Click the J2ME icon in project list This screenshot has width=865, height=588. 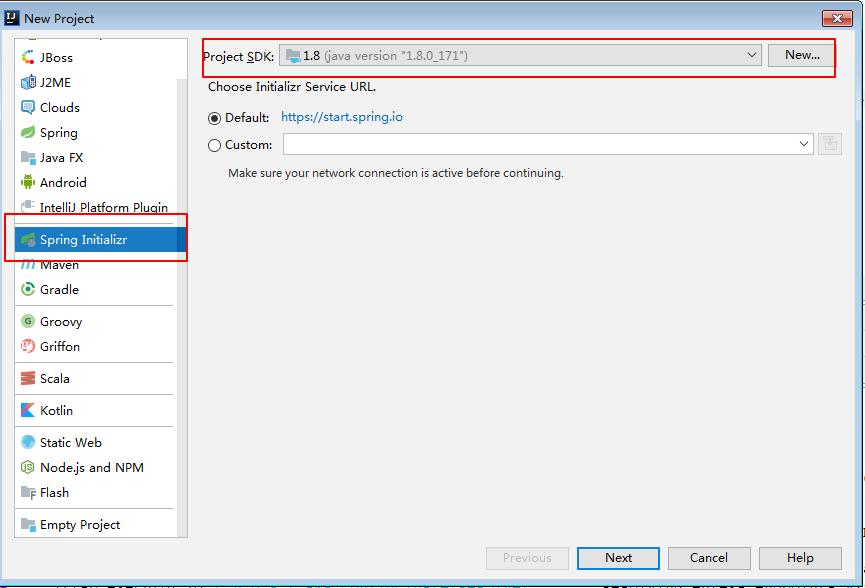pyautogui.click(x=28, y=82)
